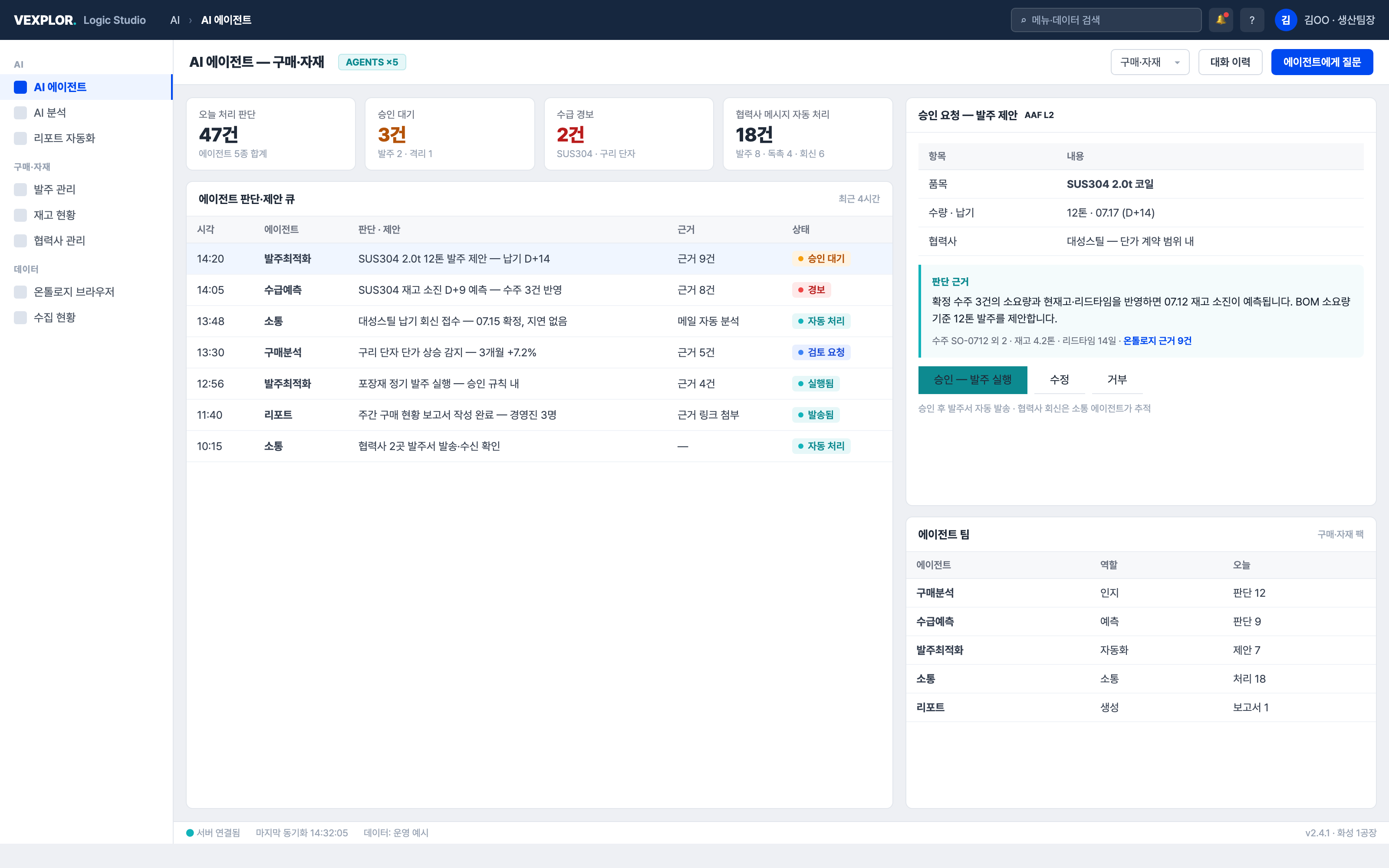1389x868 pixels.
Task: Select the 10:15 소통 row
Action: (539, 446)
